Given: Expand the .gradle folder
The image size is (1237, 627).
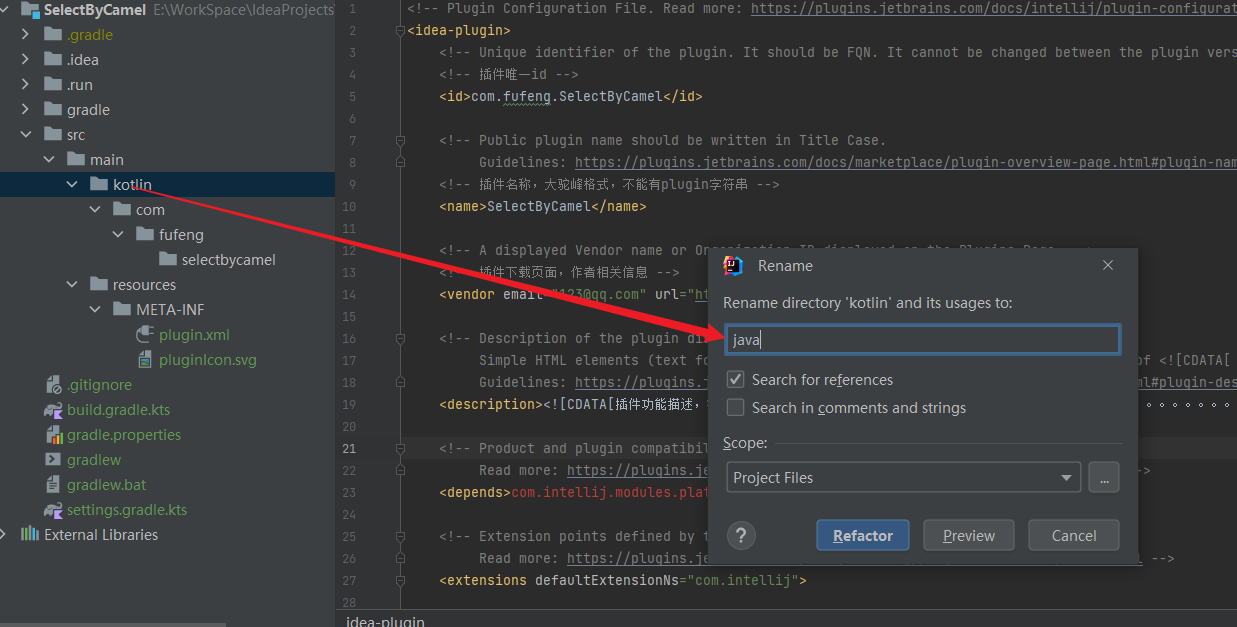Looking at the screenshot, I should point(25,34).
